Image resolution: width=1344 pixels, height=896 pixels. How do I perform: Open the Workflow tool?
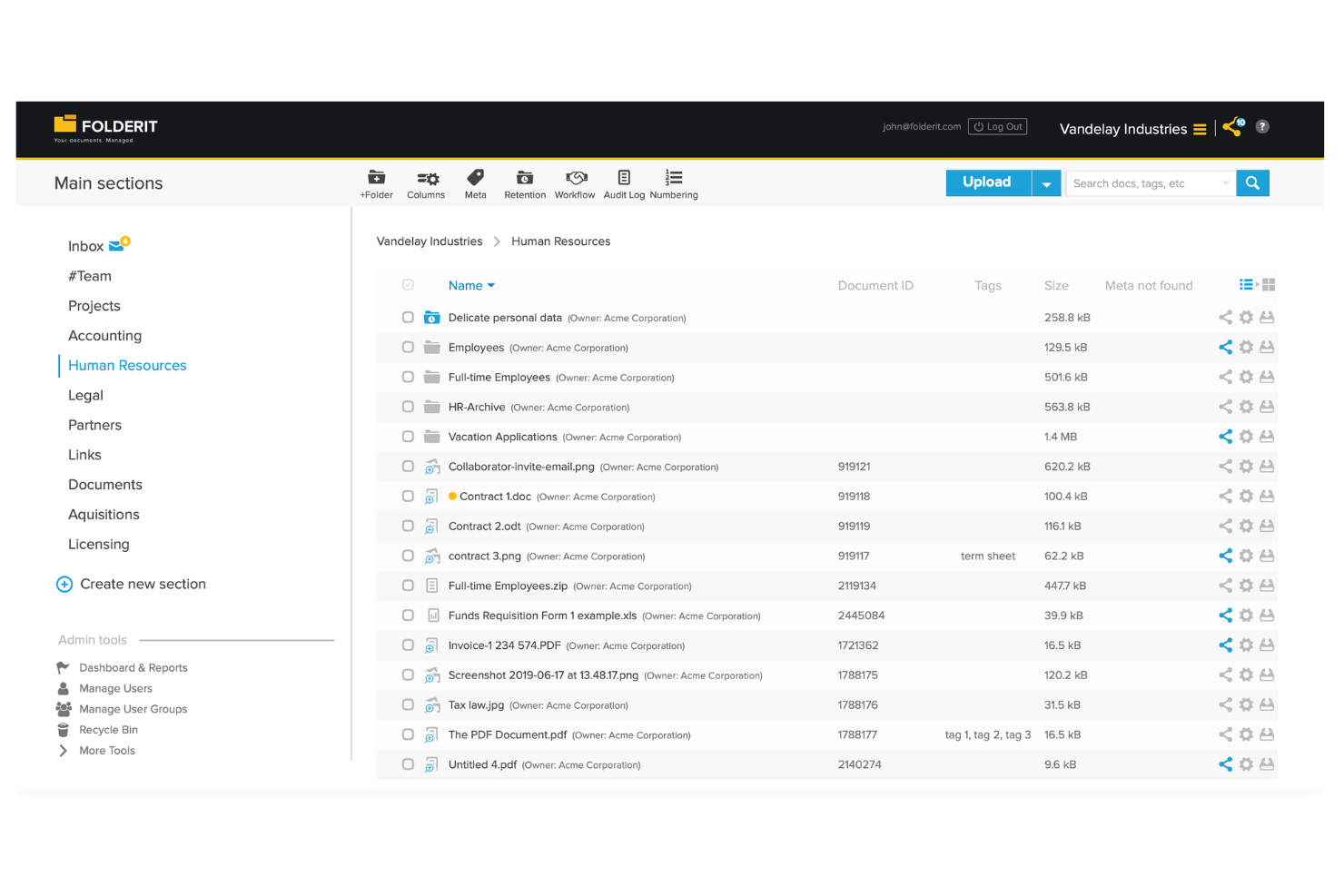575,184
